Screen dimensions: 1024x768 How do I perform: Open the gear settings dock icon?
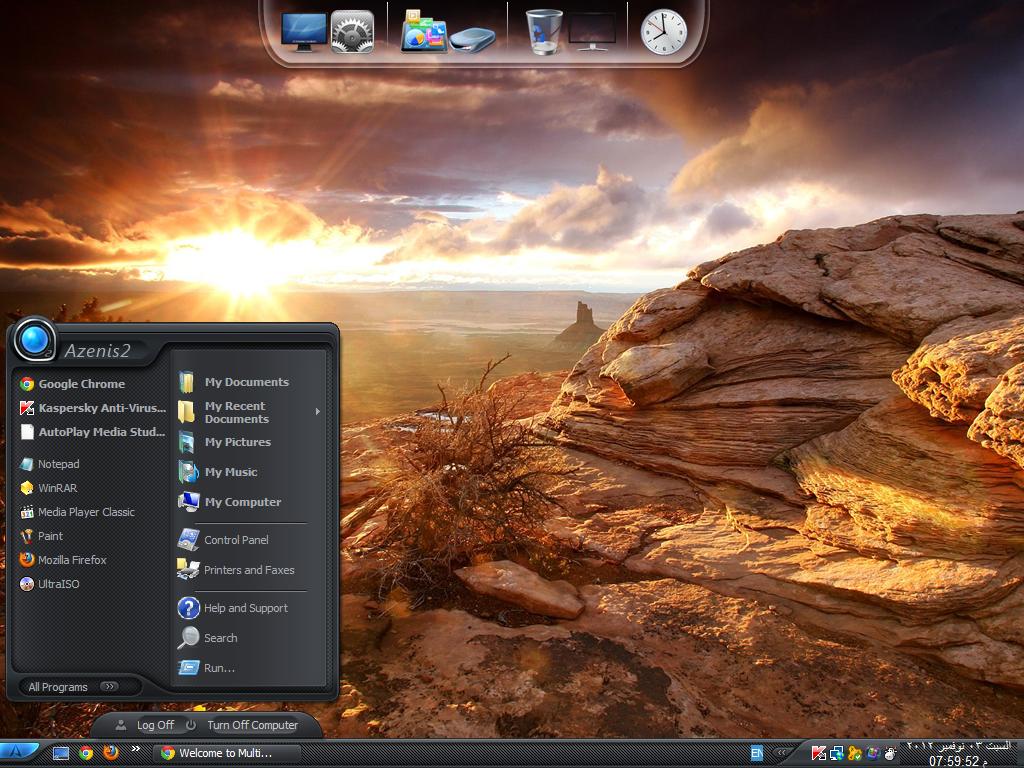click(352, 31)
